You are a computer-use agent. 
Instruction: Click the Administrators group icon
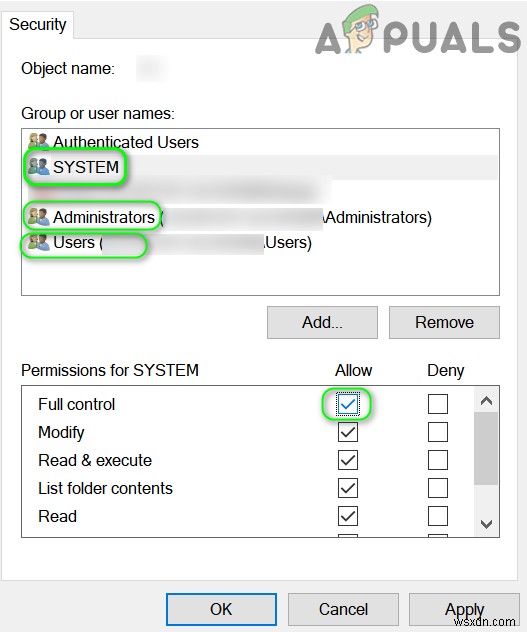click(x=39, y=217)
